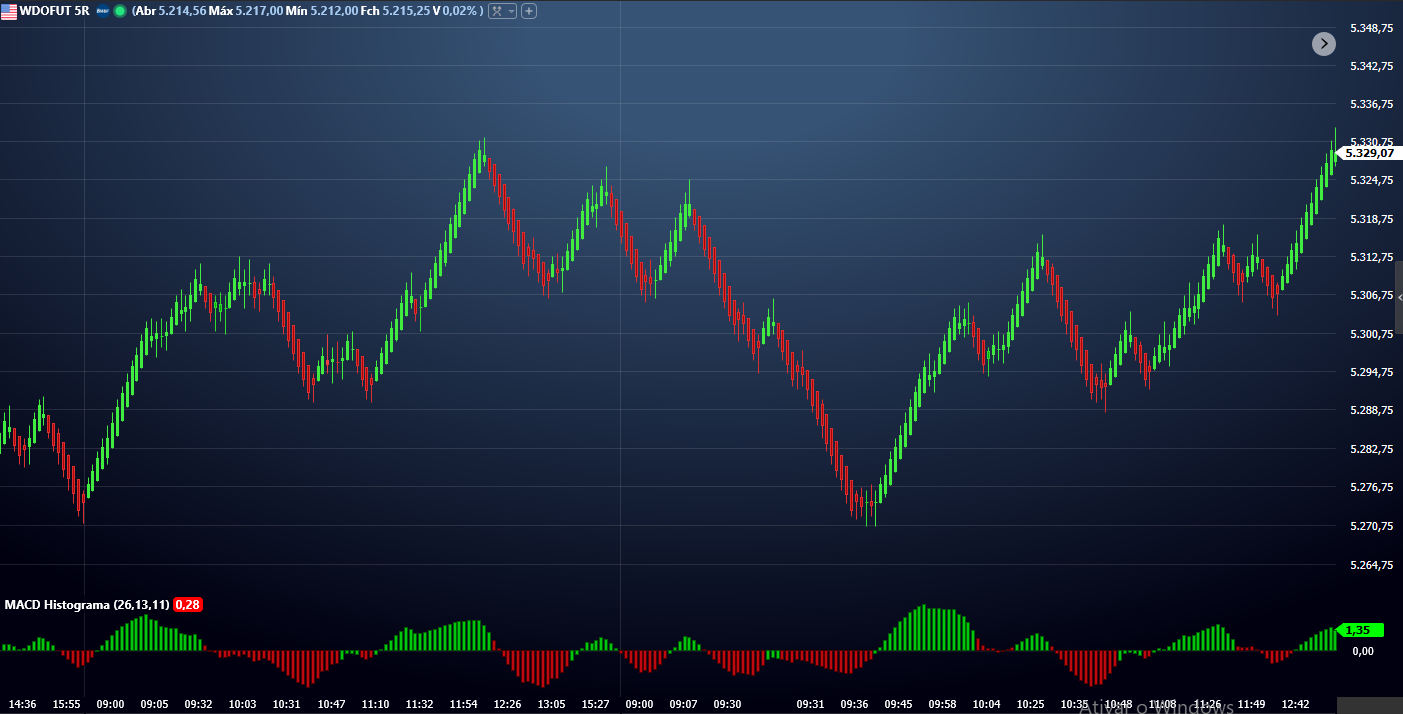Image resolution: width=1403 pixels, height=714 pixels.
Task: Click the Abr opening price value 5.214,56
Action: [x=182, y=11]
